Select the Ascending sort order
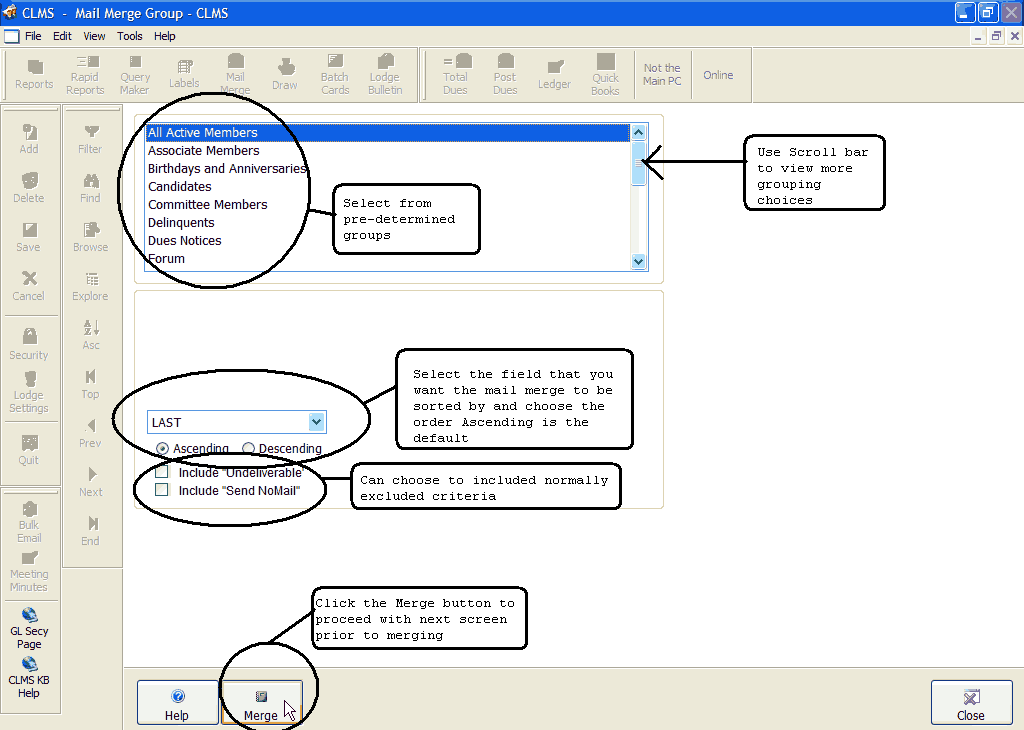 coord(163,449)
